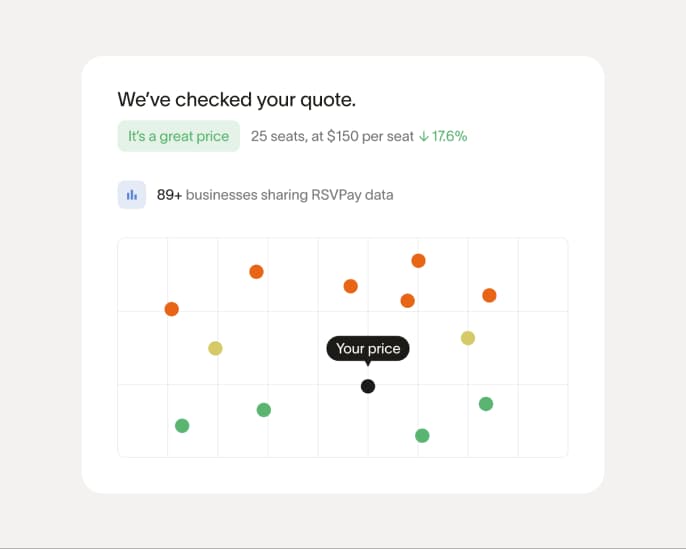Select the second green dot from the left
This screenshot has width=686, height=549.
pyautogui.click(x=264, y=410)
